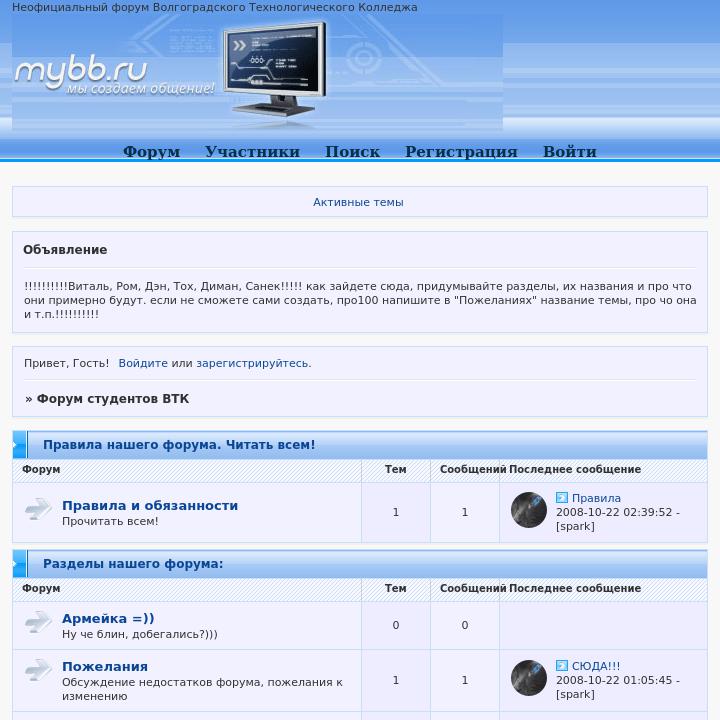Open Активные темы link
Screen dimensions: 720x720
358,202
